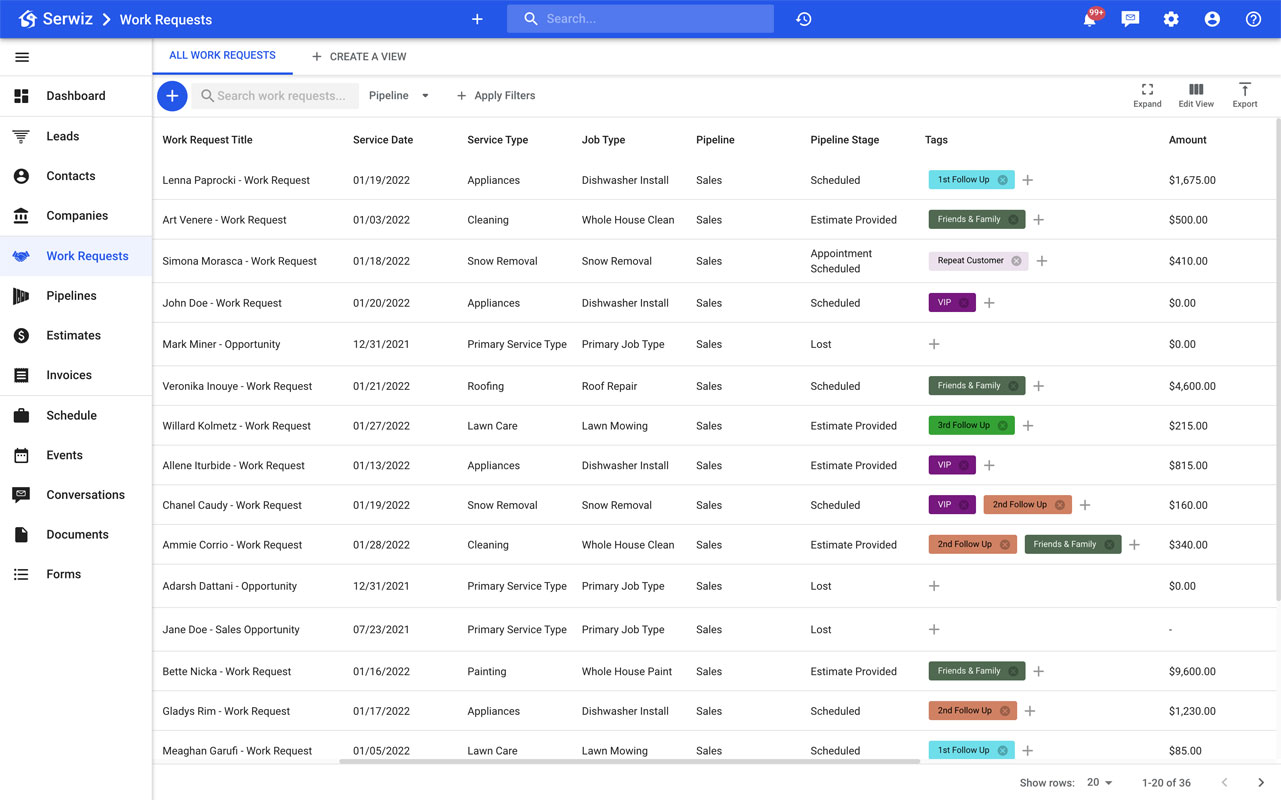
Task: Remove the Repeat Customer tag from Simona Morasca
Action: [x=1016, y=261]
